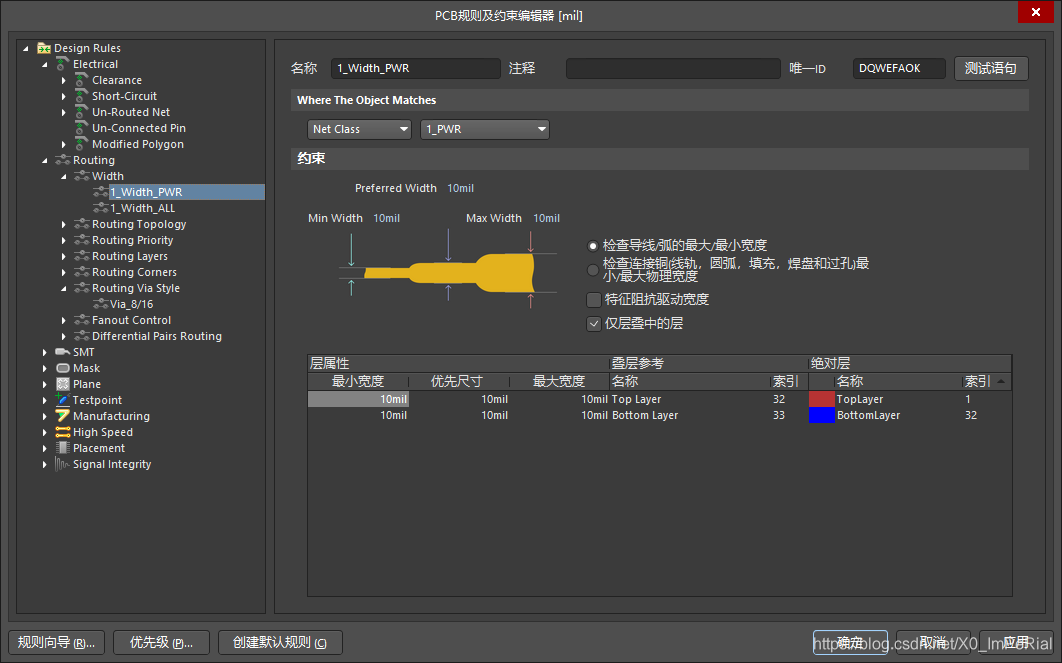The image size is (1062, 663).
Task: Click the Fanout Control icon
Action: click(82, 320)
